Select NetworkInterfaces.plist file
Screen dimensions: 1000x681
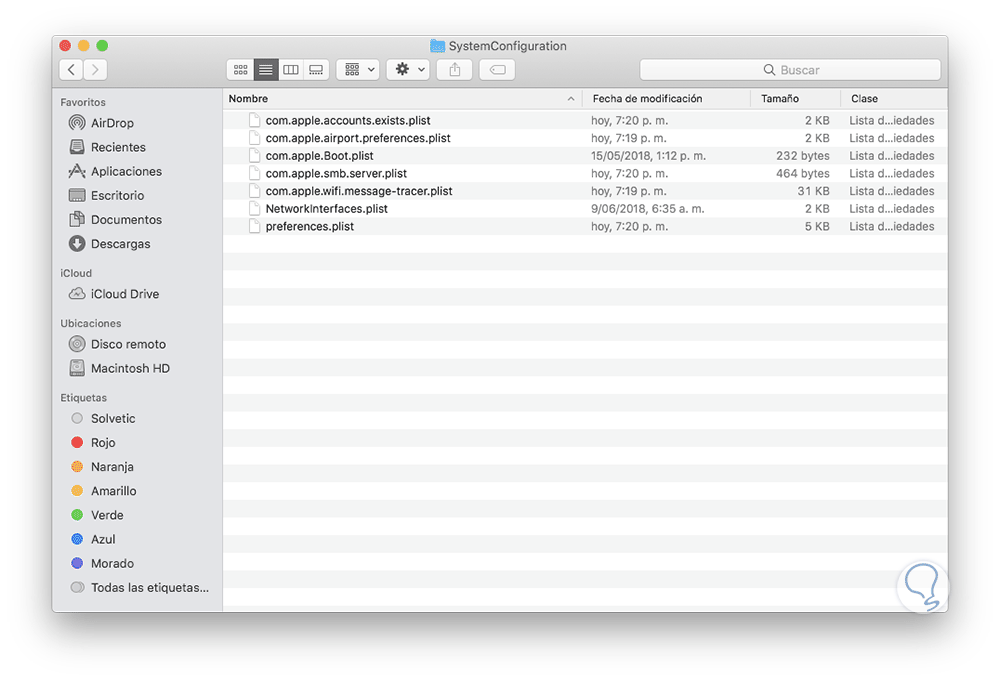(585, 209)
